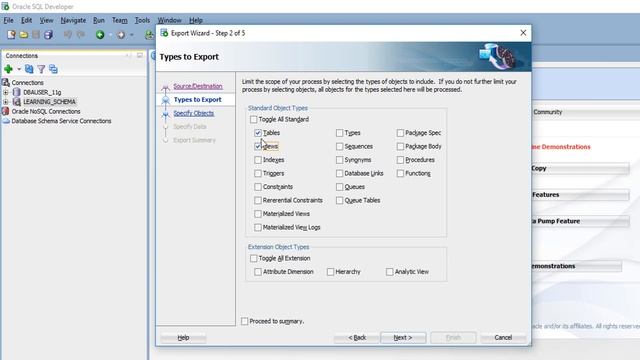Viewport: 640px width, 360px height.
Task: Click the Back button
Action: coord(357,338)
